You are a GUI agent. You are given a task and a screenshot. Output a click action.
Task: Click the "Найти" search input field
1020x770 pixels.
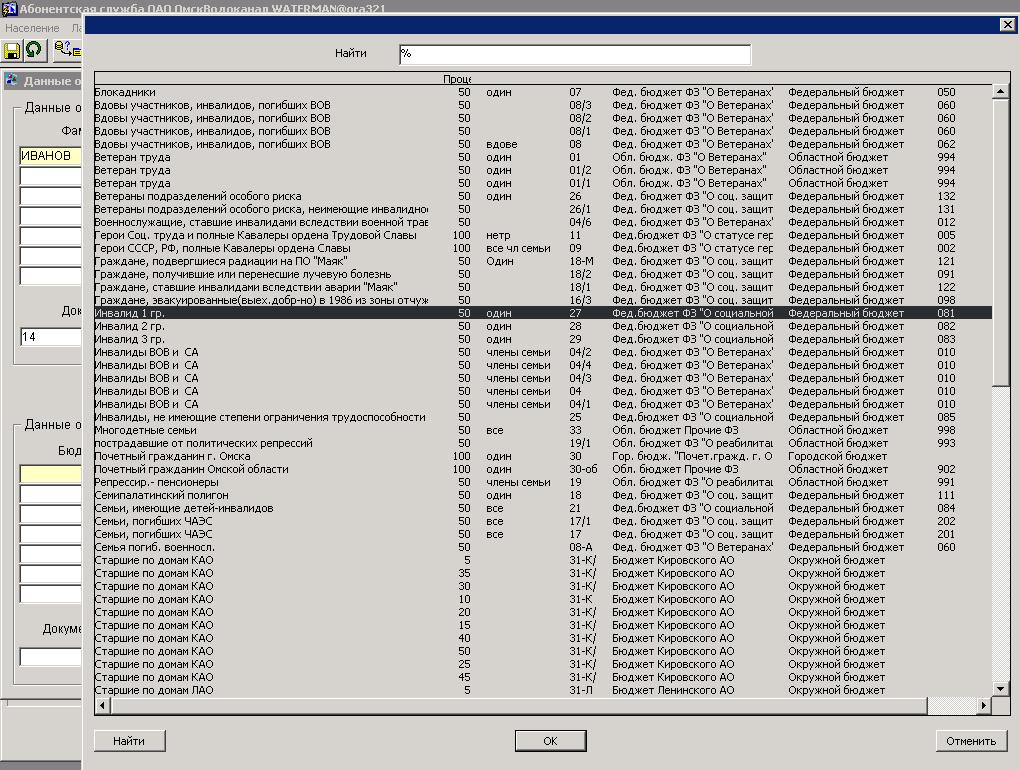pos(574,55)
